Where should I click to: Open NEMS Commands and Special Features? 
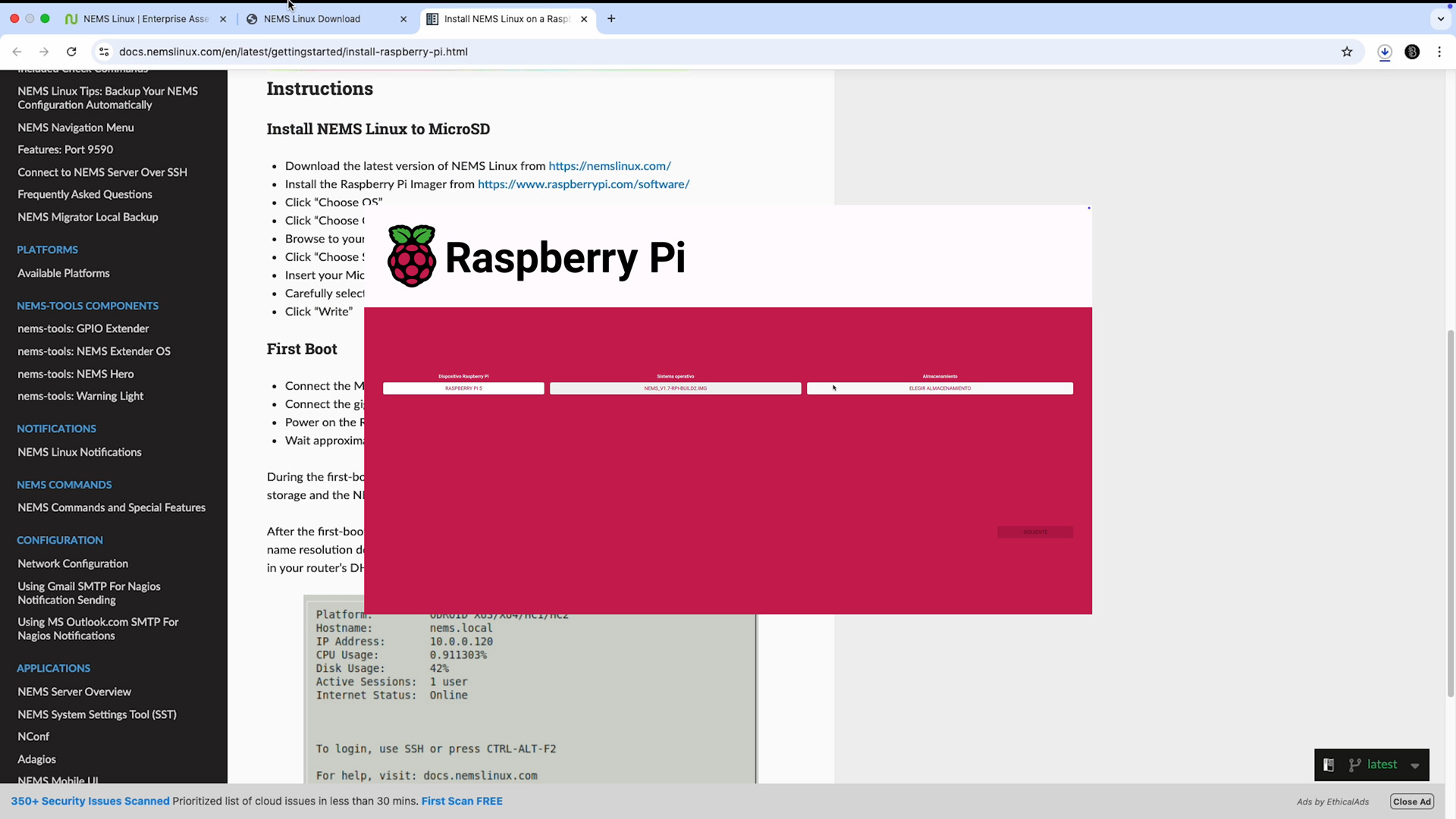(111, 507)
